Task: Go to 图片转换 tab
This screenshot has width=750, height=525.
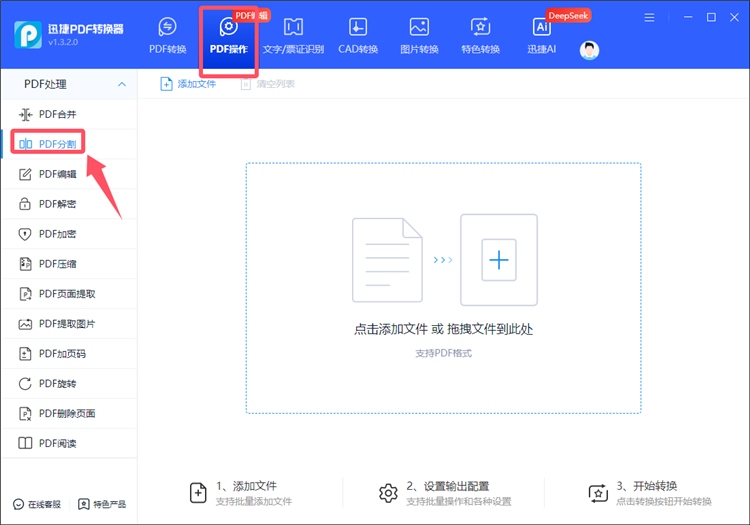Action: point(419,36)
